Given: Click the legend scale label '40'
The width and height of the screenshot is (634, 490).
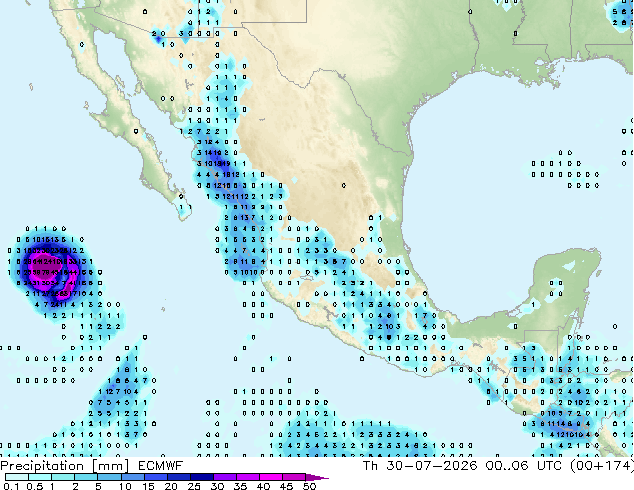Looking at the screenshot, I should click(263, 486).
